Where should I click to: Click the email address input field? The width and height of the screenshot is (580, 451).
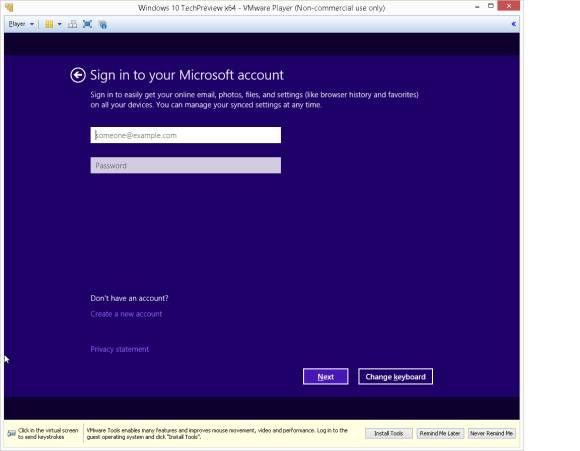[186, 135]
